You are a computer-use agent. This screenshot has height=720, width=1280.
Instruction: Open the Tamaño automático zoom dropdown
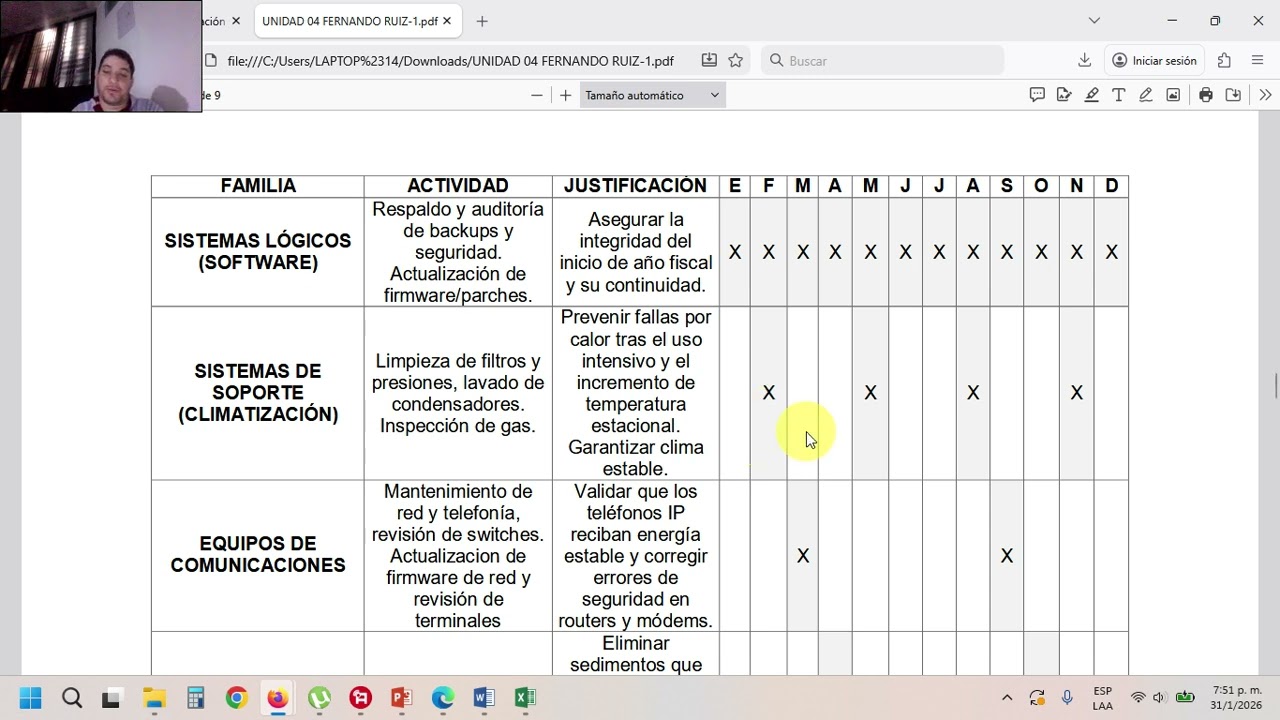pos(652,95)
